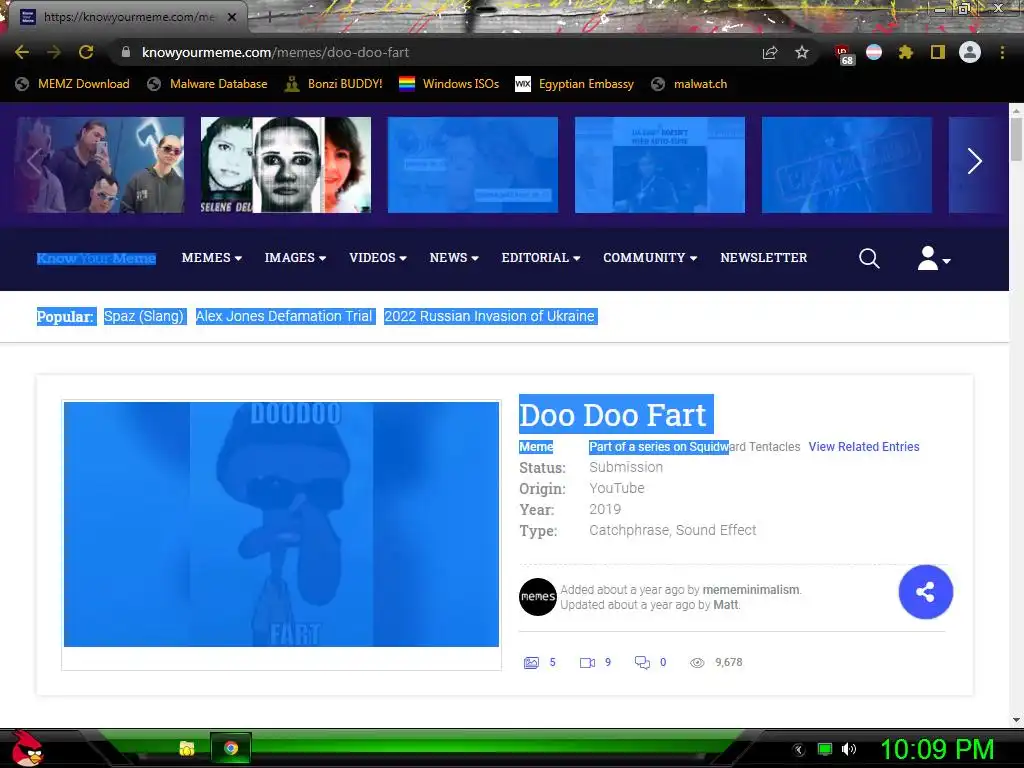Go to previous carousel slide arrow
The width and height of the screenshot is (1024, 768).
tap(35, 161)
